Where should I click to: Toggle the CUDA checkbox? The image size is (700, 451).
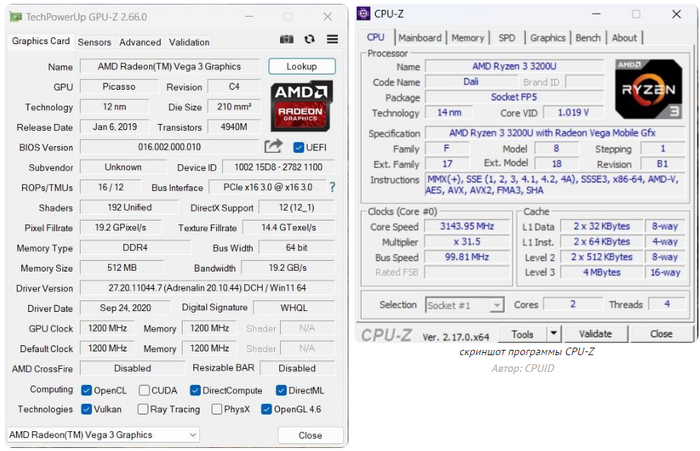click(145, 390)
